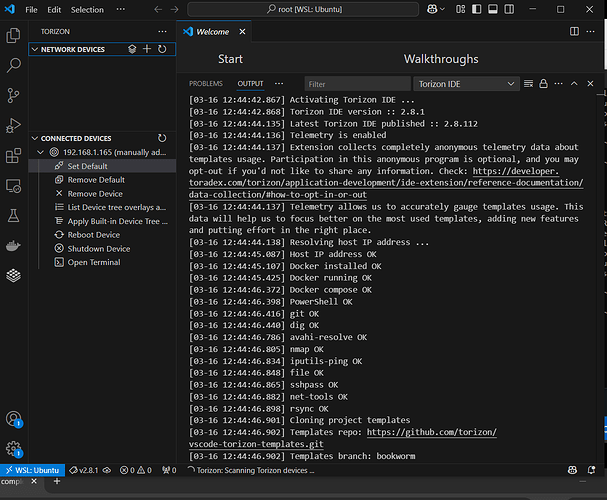The image size is (607, 500).
Task: Click the WSL: Ubuntu remote indicator
Action: (33, 470)
